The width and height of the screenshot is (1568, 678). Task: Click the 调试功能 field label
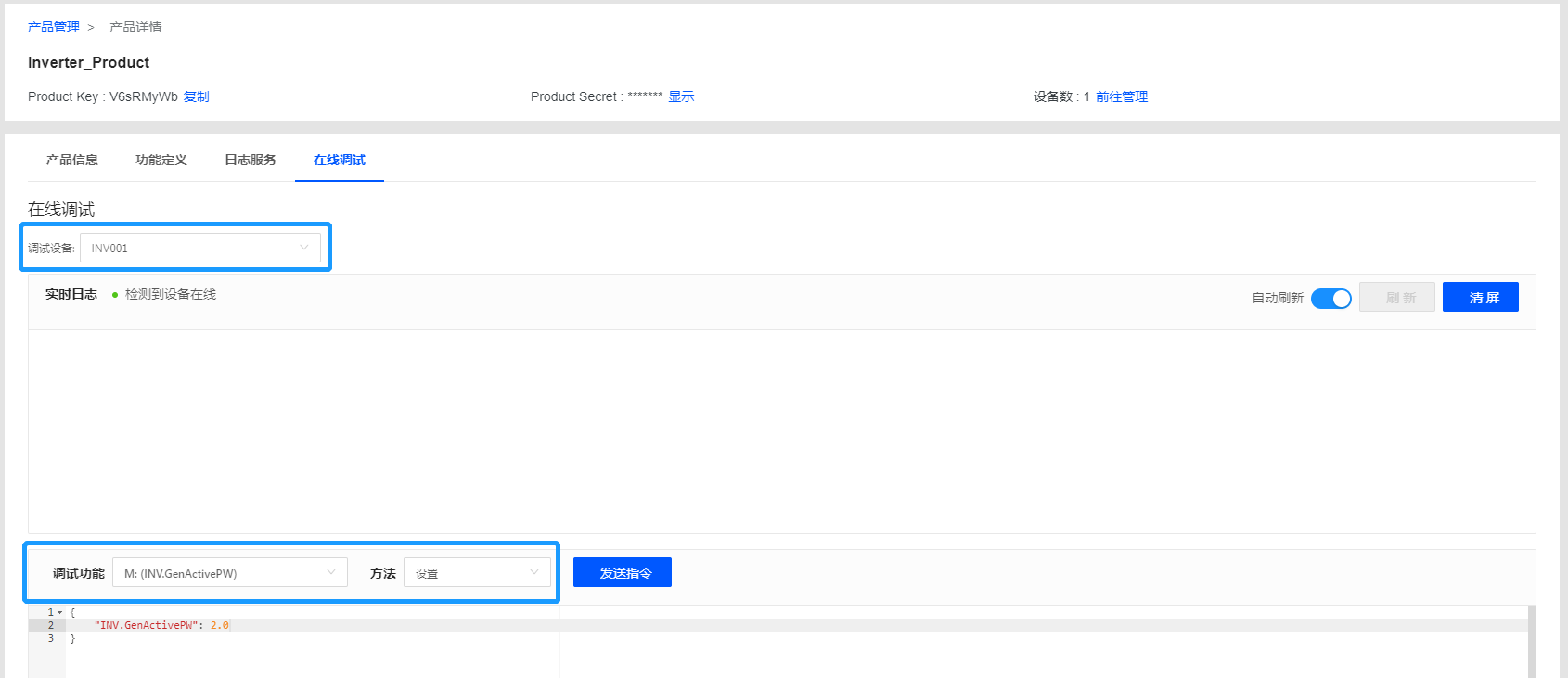(79, 573)
